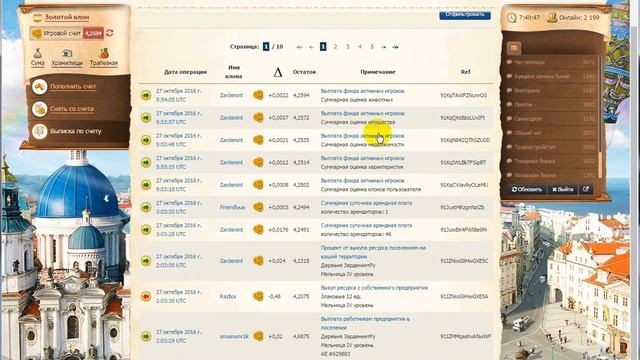This screenshot has width=640, height=360.
Task: Click the Примечание column header
Action: tap(378, 72)
